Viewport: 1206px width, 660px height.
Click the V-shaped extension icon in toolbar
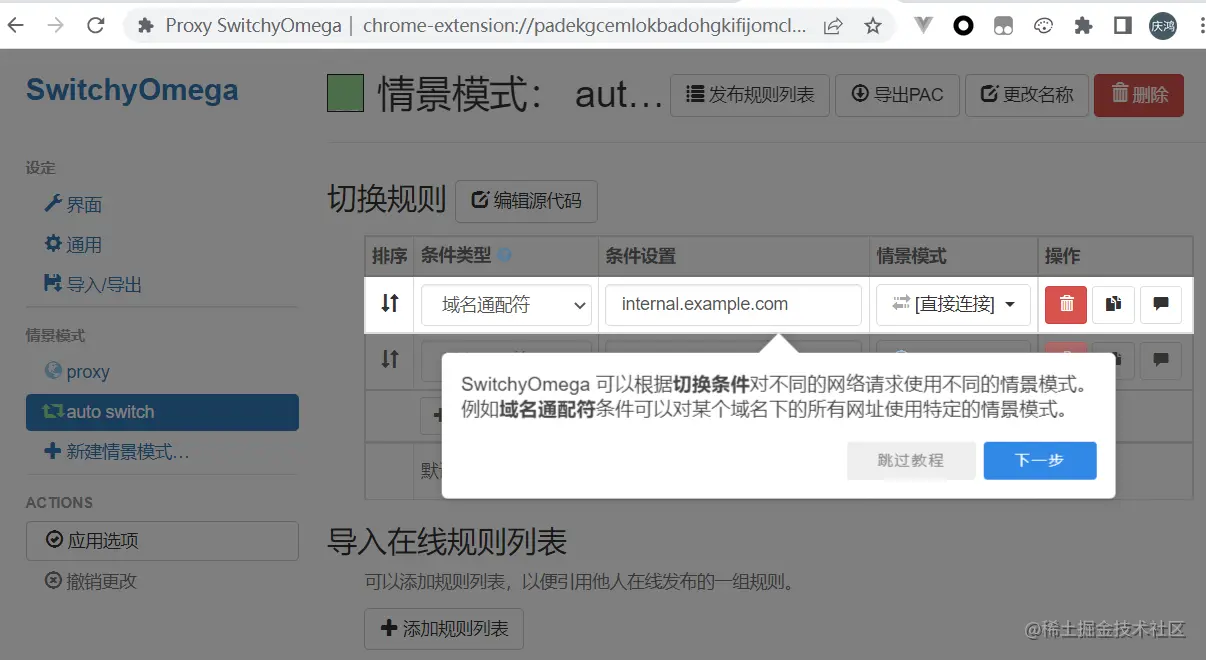[924, 26]
